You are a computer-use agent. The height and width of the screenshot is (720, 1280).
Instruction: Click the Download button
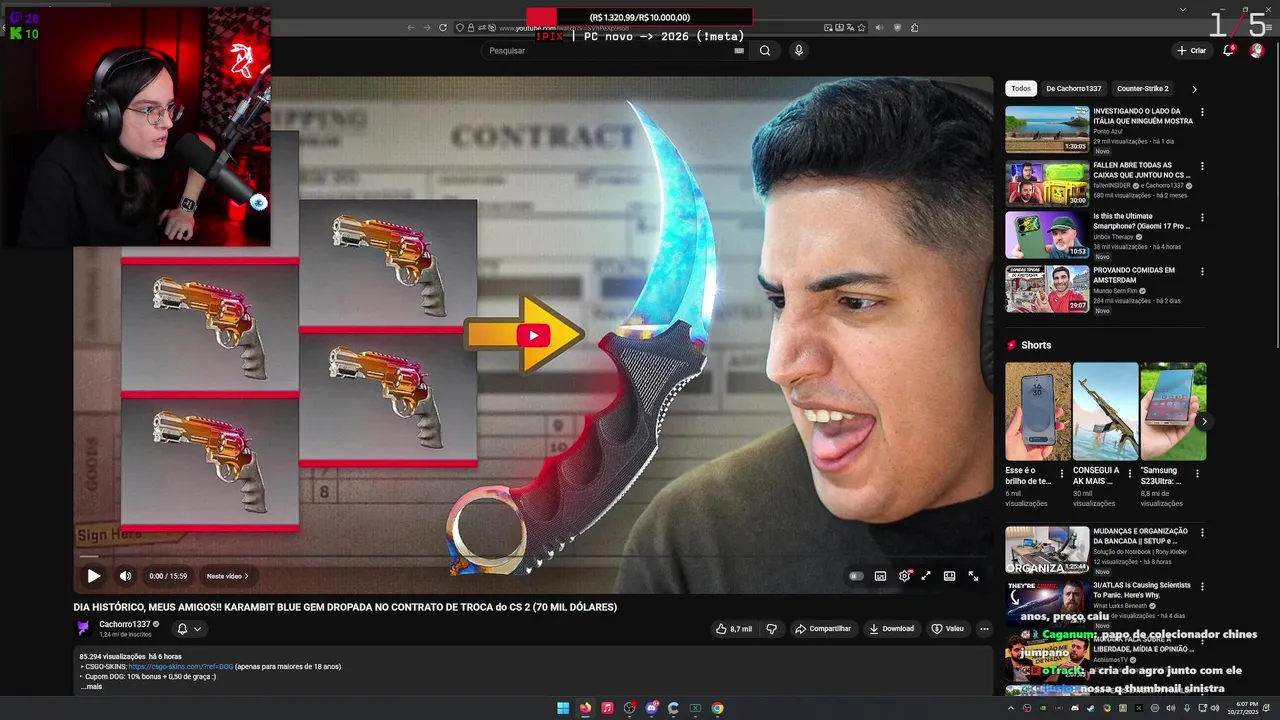point(891,629)
